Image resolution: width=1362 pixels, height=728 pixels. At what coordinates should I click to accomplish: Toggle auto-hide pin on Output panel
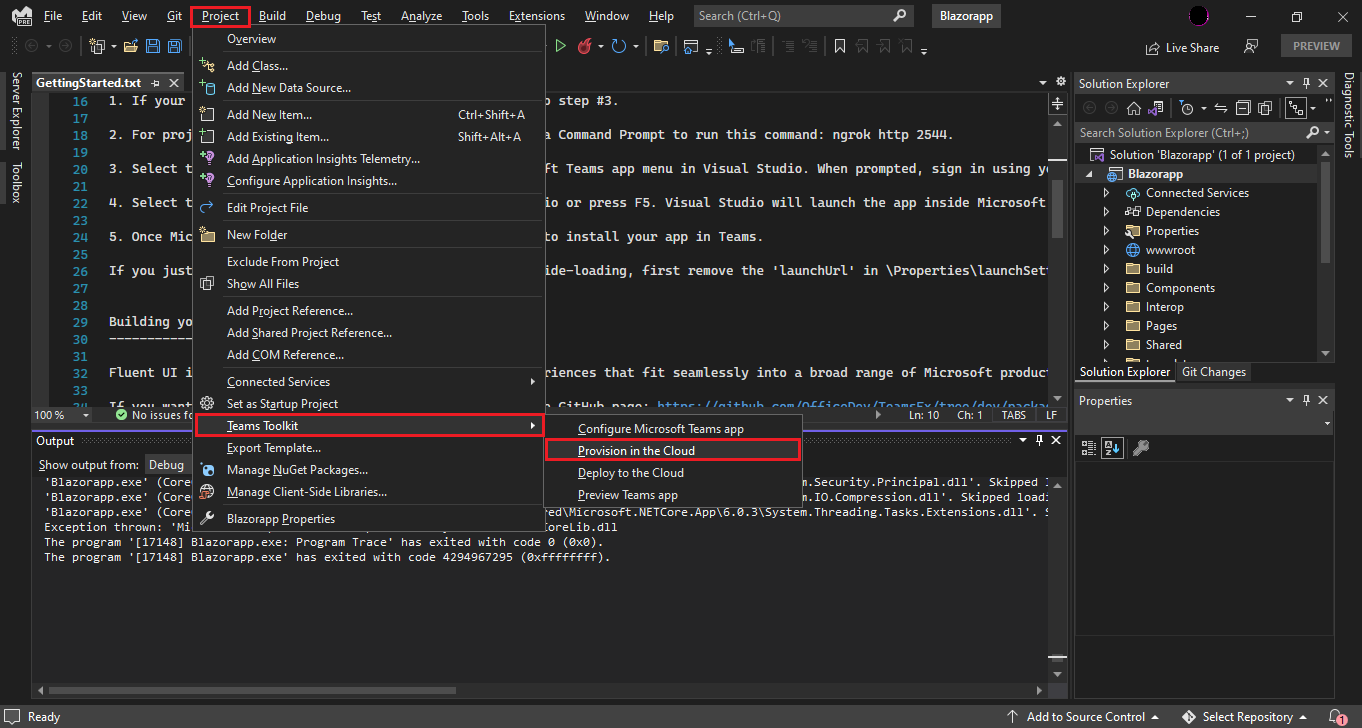click(x=1040, y=440)
